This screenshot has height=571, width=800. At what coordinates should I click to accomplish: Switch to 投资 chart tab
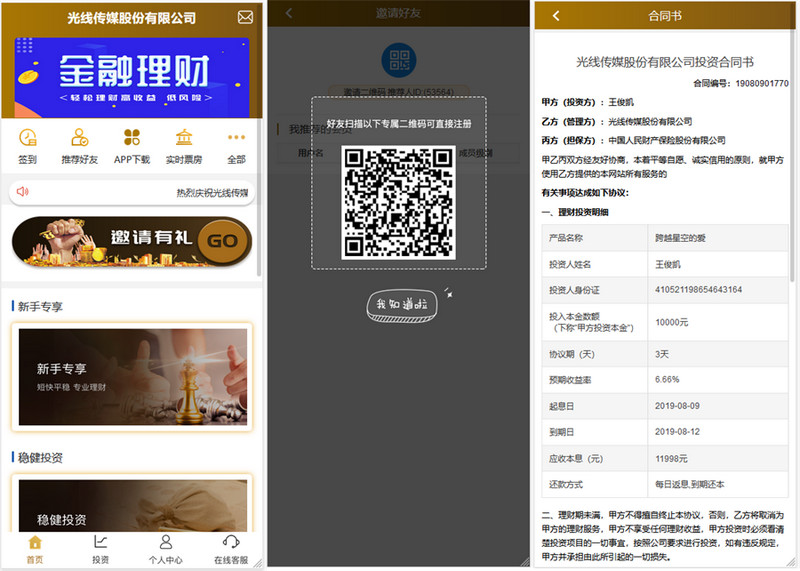pos(101,549)
